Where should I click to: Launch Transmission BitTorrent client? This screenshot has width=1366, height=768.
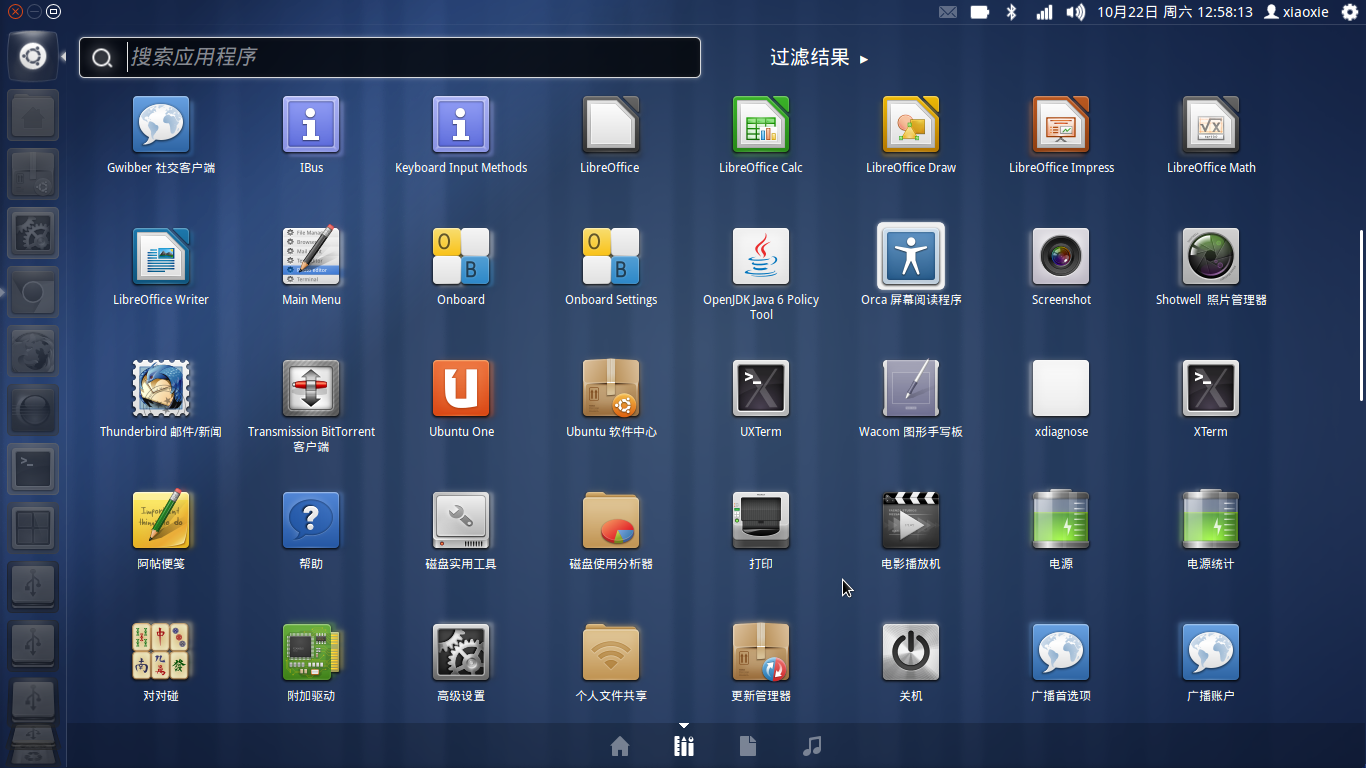[311, 389]
